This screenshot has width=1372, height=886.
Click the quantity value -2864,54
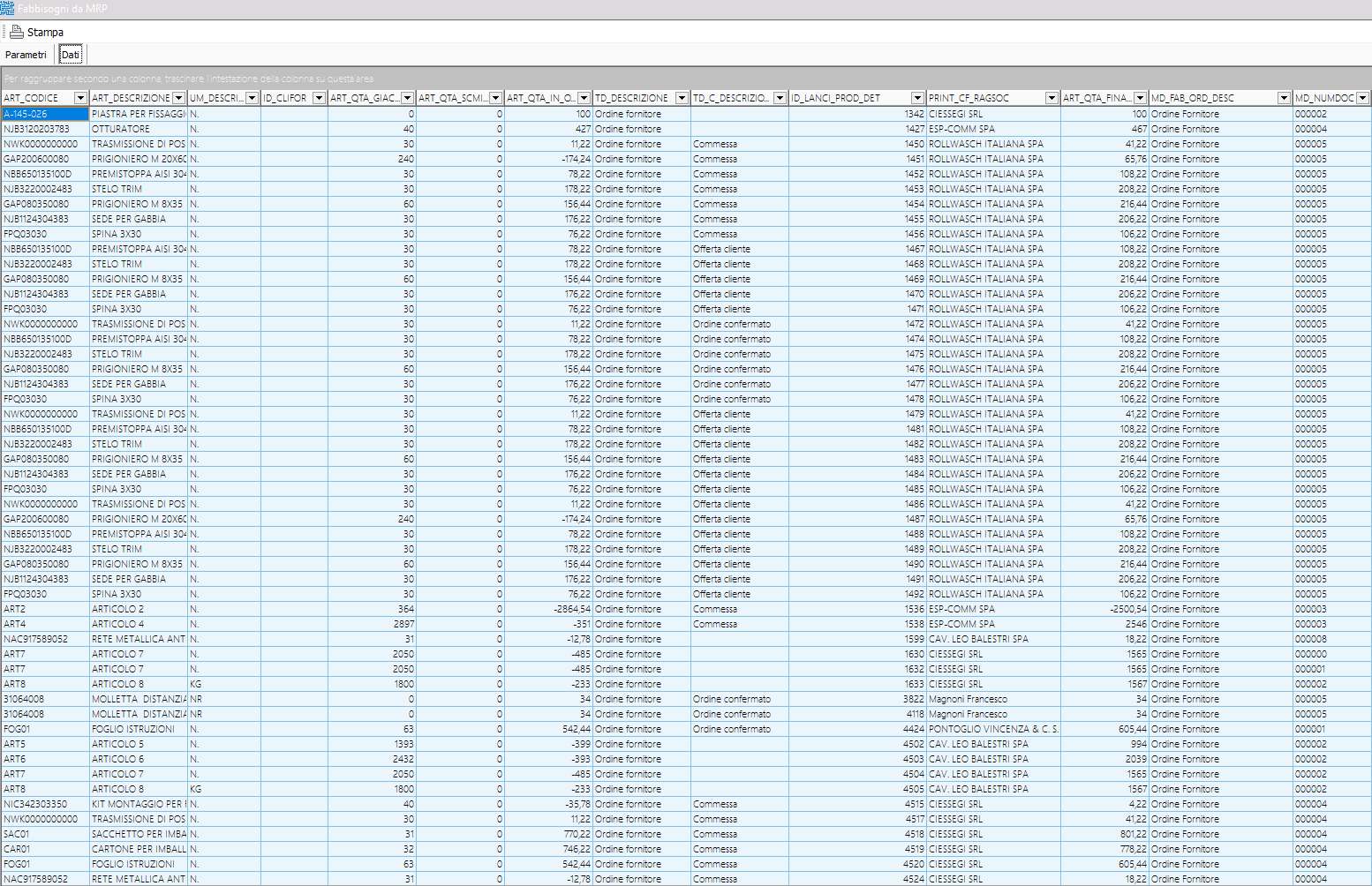click(x=548, y=609)
